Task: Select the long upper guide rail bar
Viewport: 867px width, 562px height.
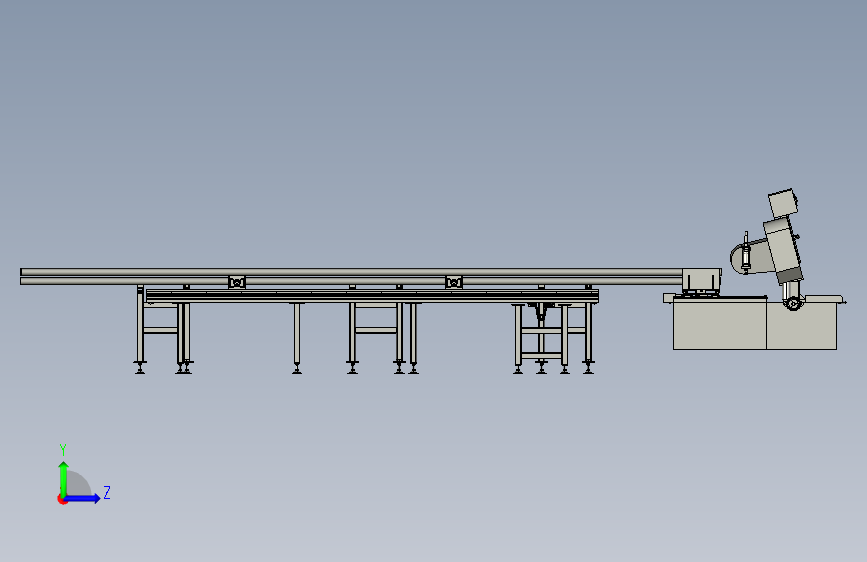Action: tap(352, 272)
